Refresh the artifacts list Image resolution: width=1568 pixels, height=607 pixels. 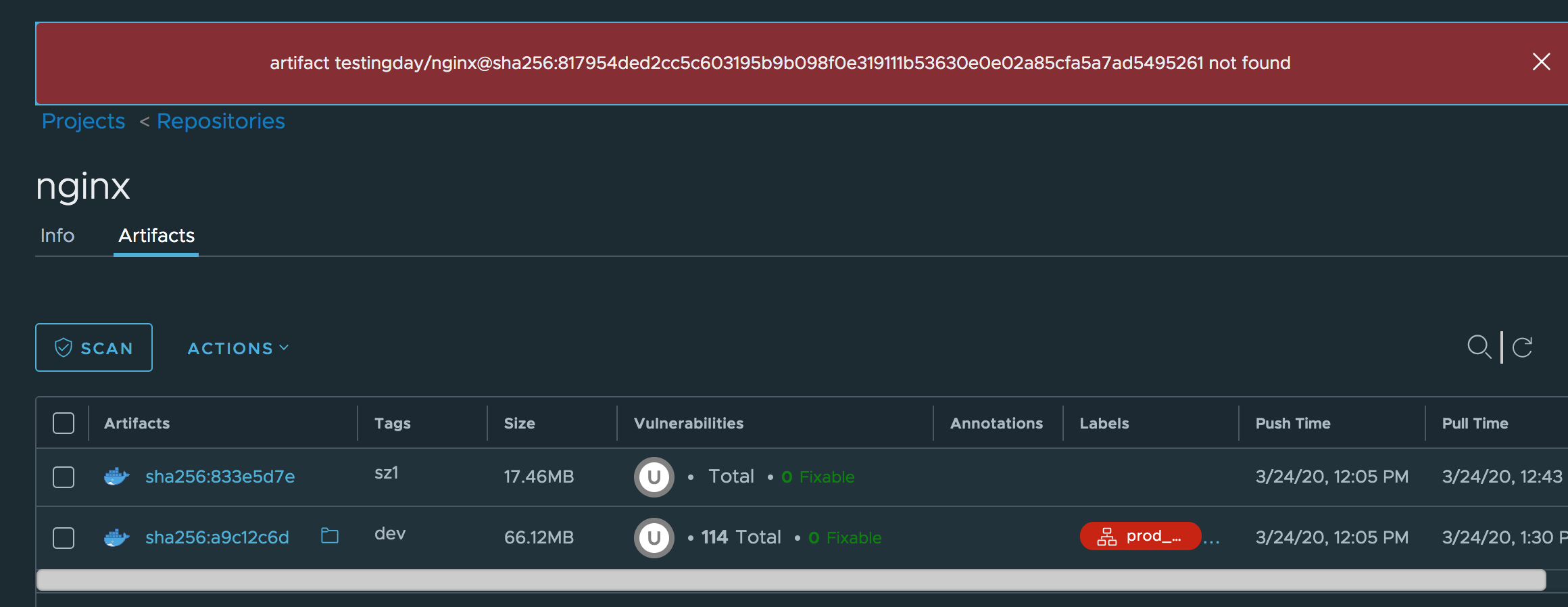click(x=1522, y=347)
